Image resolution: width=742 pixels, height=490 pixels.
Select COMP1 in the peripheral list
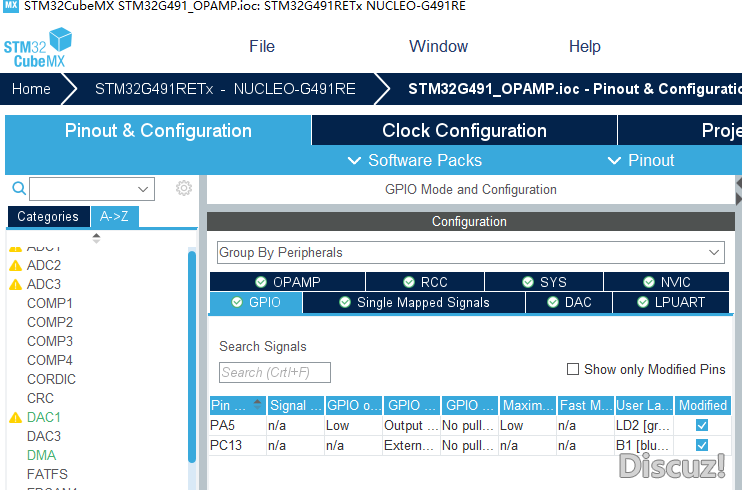(50, 303)
